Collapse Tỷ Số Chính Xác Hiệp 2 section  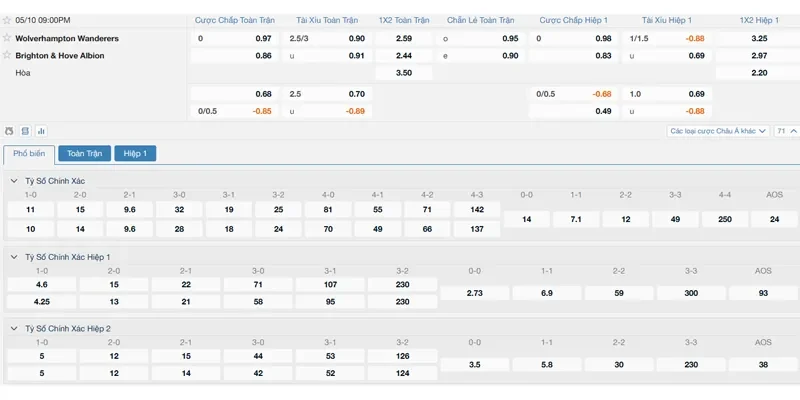pyautogui.click(x=13, y=328)
